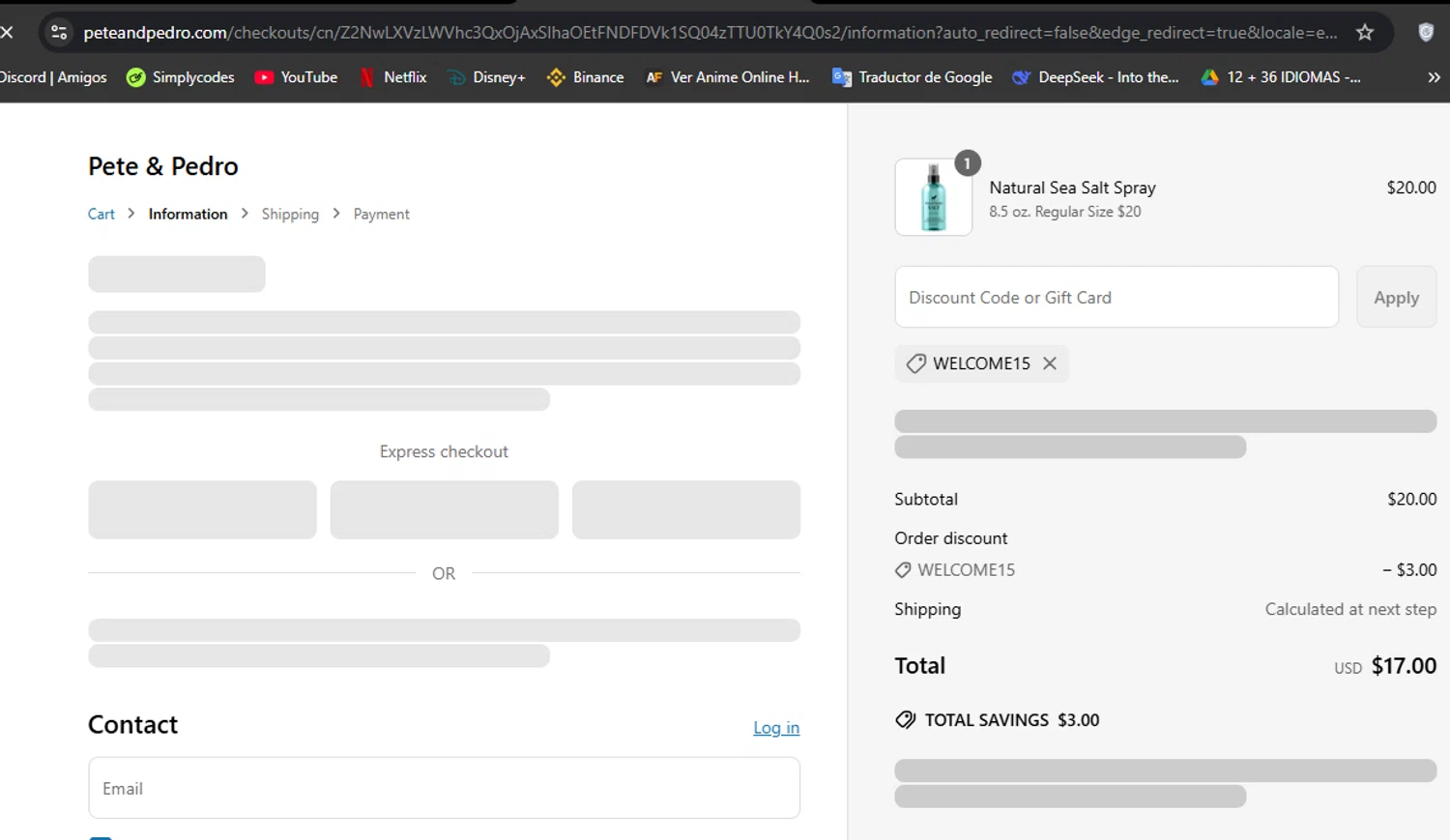The height and width of the screenshot is (840, 1450).
Task: Click the Subtotal label
Action: [x=926, y=500]
